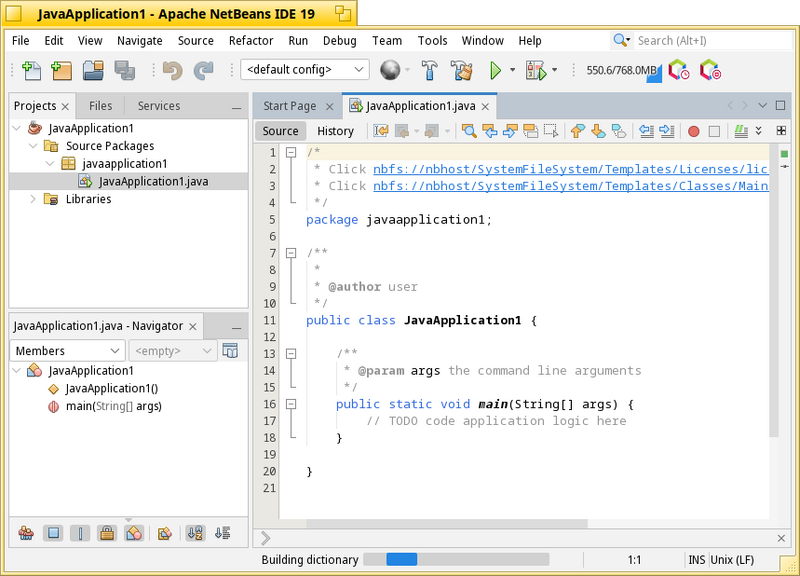Viewport: 800px width, 576px height.
Task: Expand the Libraries node
Action: tap(33, 199)
